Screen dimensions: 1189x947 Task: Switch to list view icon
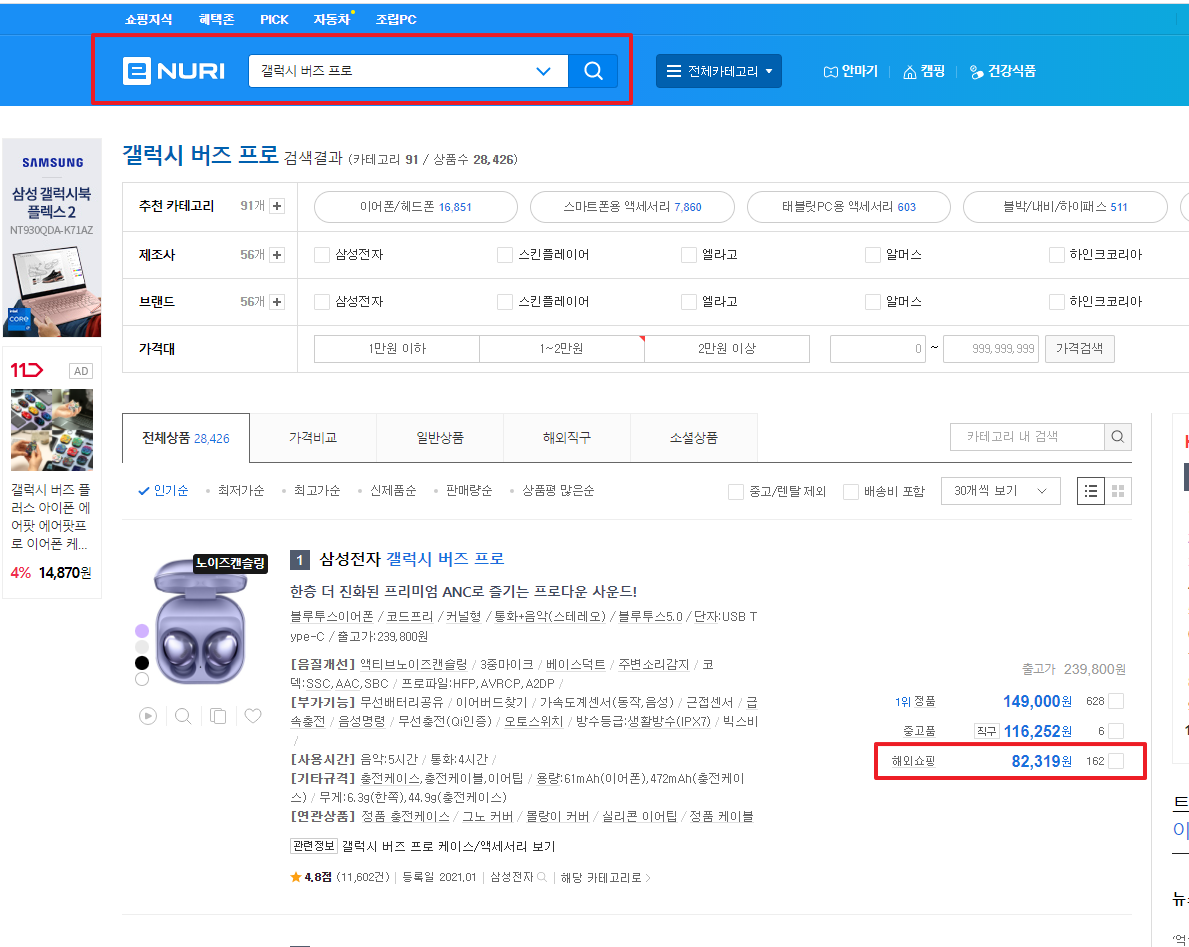(x=1090, y=491)
